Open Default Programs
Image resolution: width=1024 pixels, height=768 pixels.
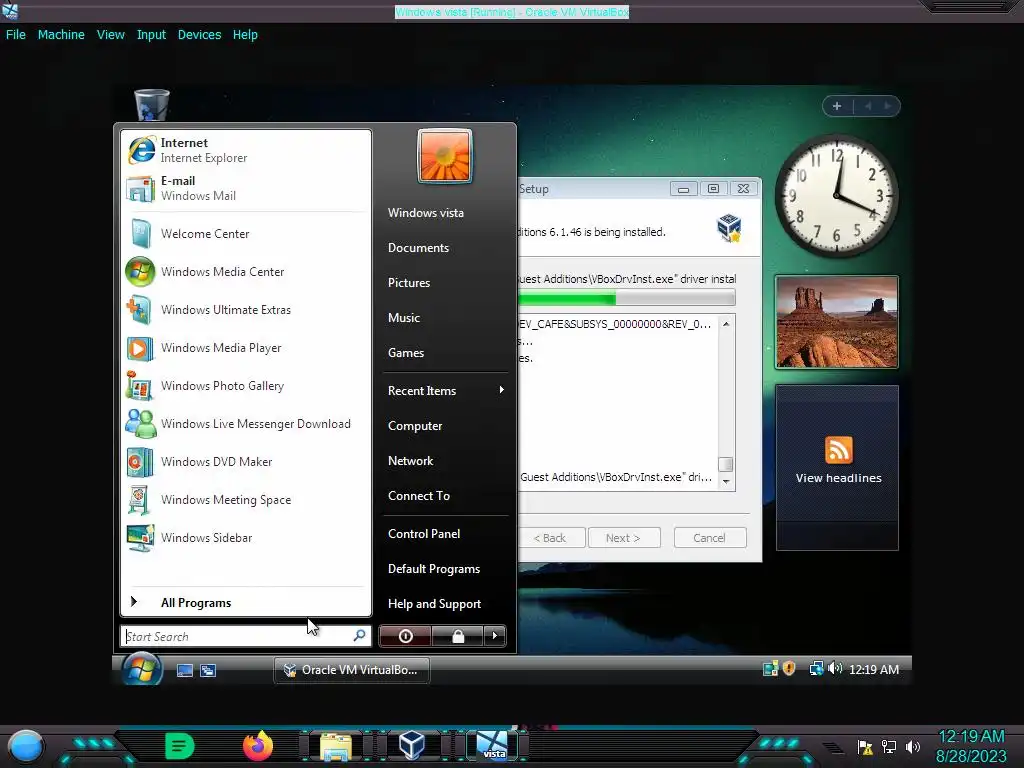pyautogui.click(x=434, y=569)
